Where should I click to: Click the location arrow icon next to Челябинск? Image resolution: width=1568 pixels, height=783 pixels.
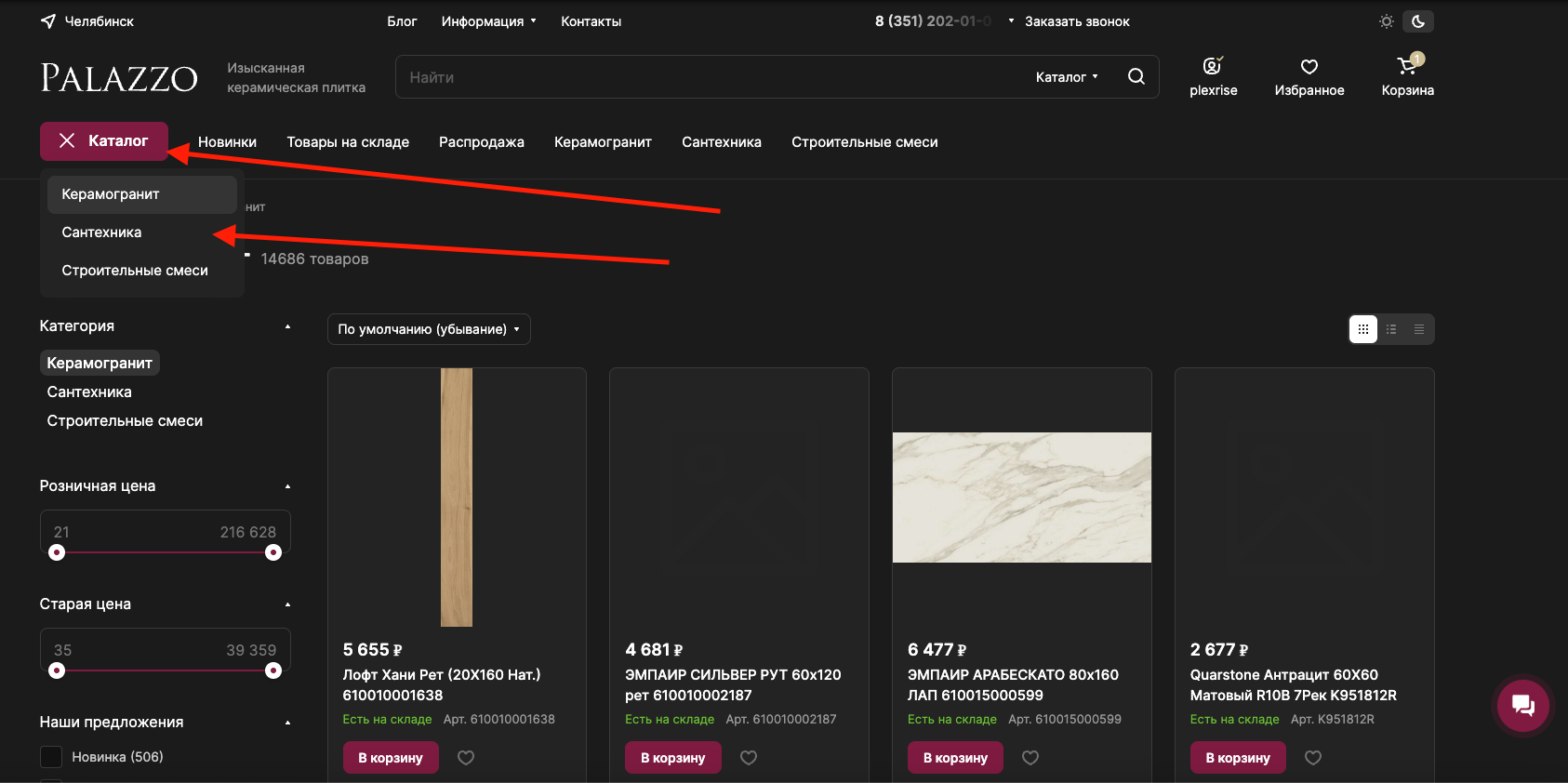pyautogui.click(x=48, y=21)
